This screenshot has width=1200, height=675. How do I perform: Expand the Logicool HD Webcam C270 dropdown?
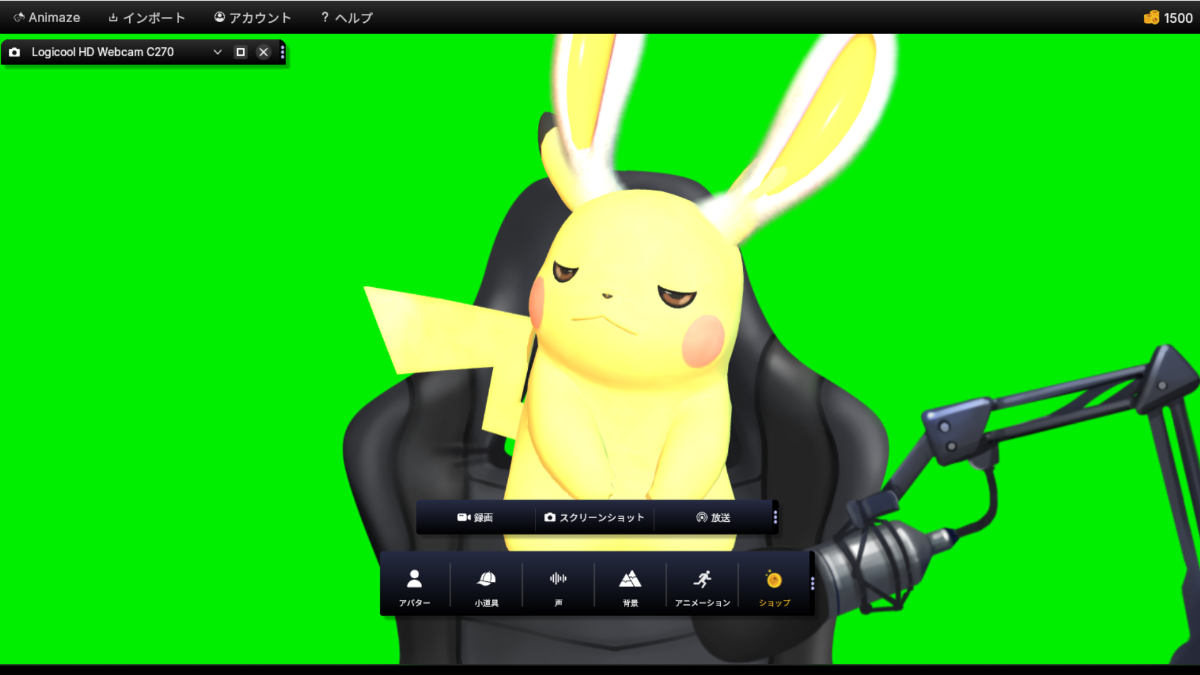pos(217,52)
